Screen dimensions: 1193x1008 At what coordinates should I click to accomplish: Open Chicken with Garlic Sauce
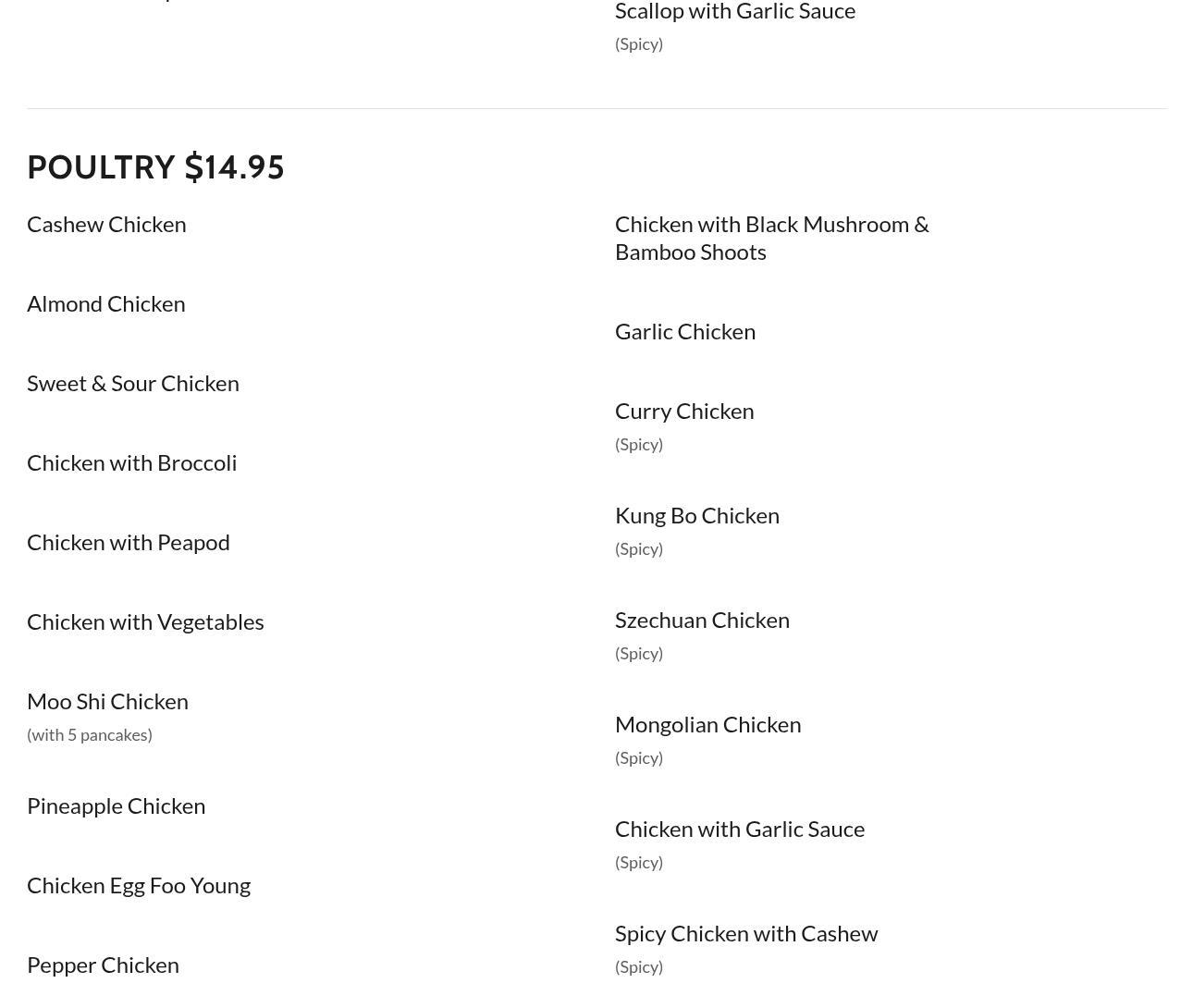[740, 830]
